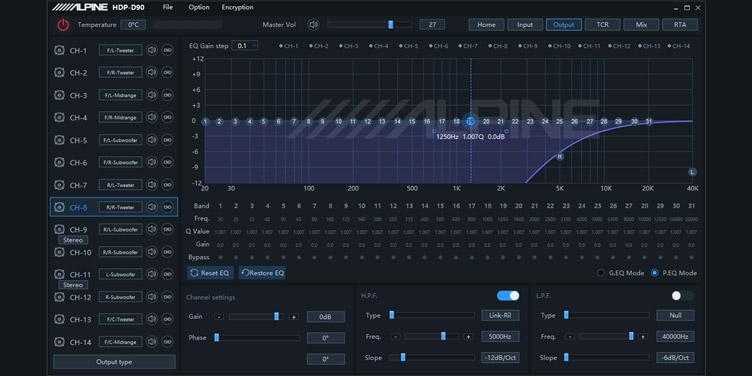Image resolution: width=752 pixels, height=376 pixels.
Task: Click the CH-5 link icon
Action: tap(167, 140)
